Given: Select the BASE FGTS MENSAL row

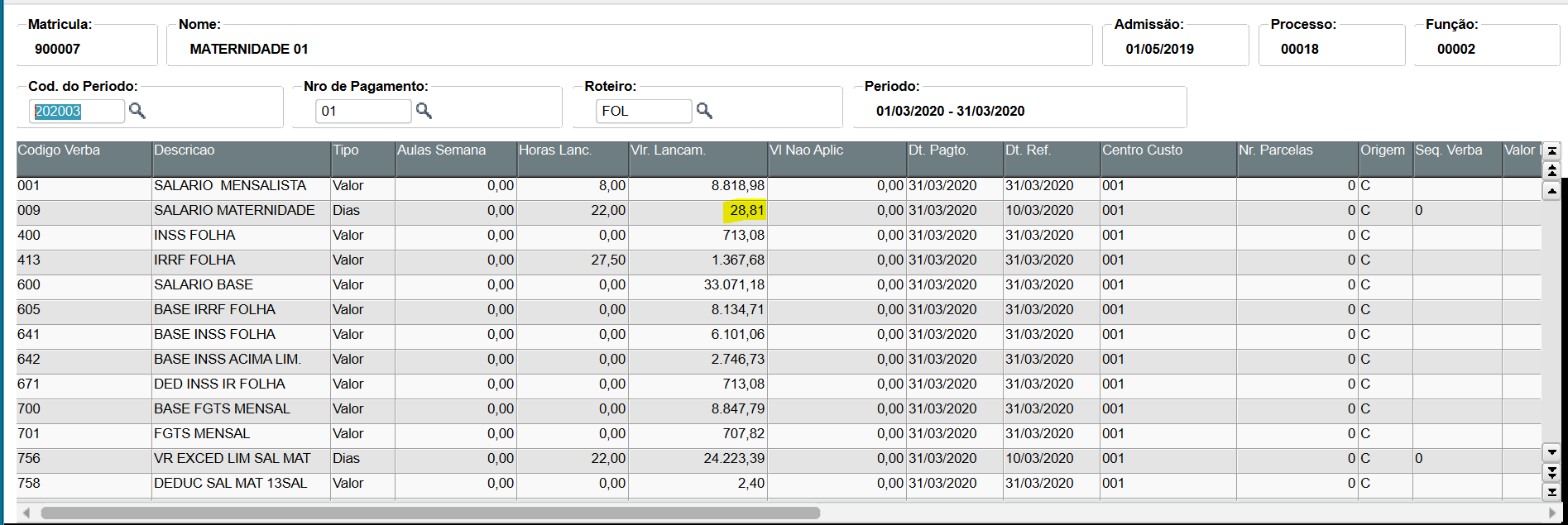Looking at the screenshot, I should click(779, 409).
